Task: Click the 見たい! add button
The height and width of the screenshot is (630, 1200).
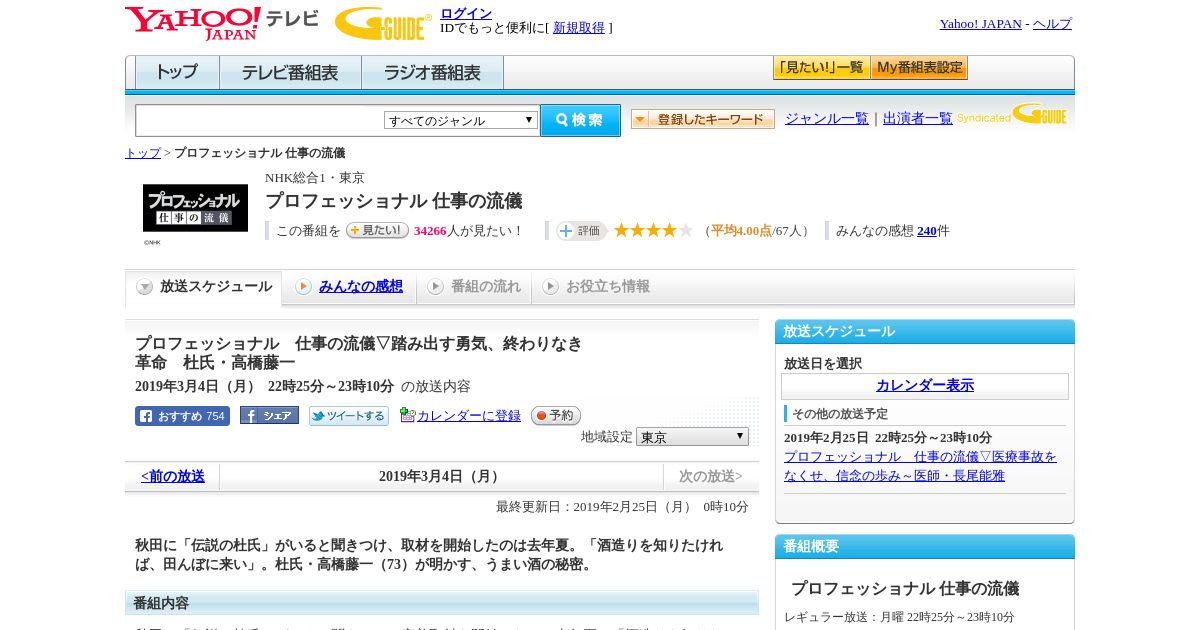Action: pos(377,230)
